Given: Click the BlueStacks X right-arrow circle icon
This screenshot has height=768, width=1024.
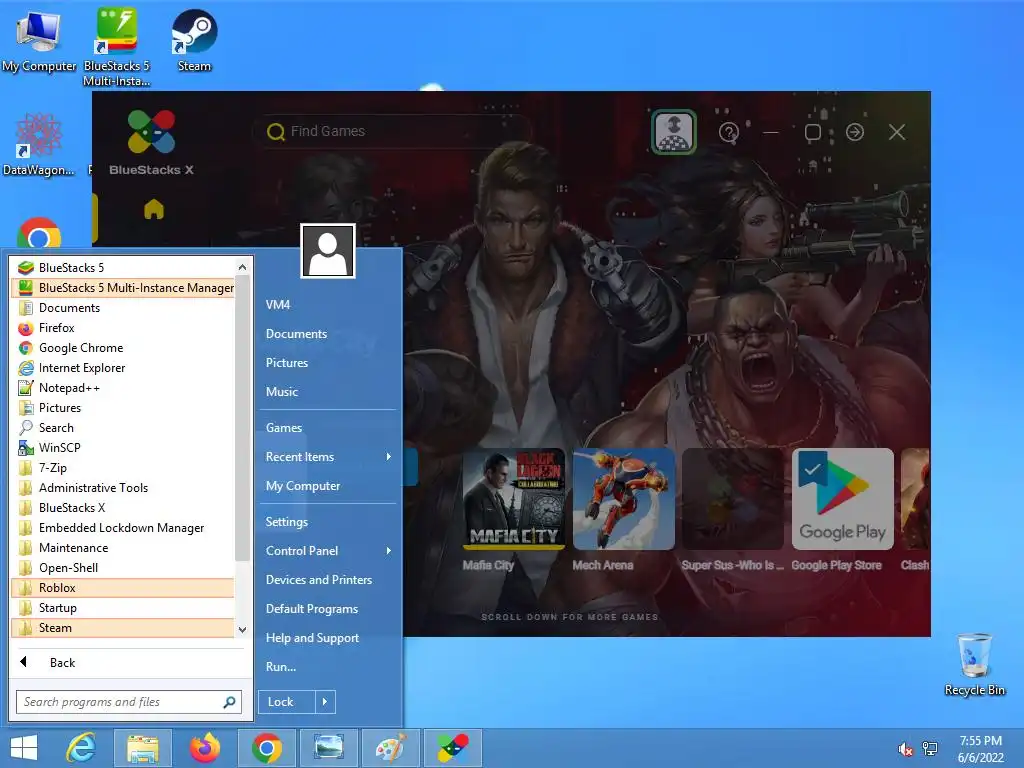Looking at the screenshot, I should click(x=855, y=133).
